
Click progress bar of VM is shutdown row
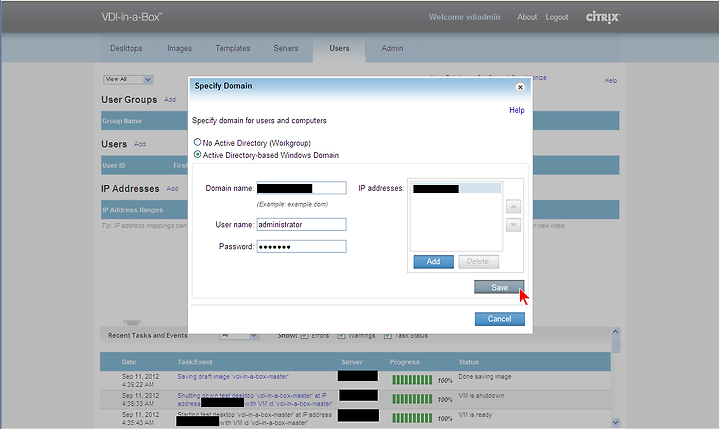click(412, 399)
